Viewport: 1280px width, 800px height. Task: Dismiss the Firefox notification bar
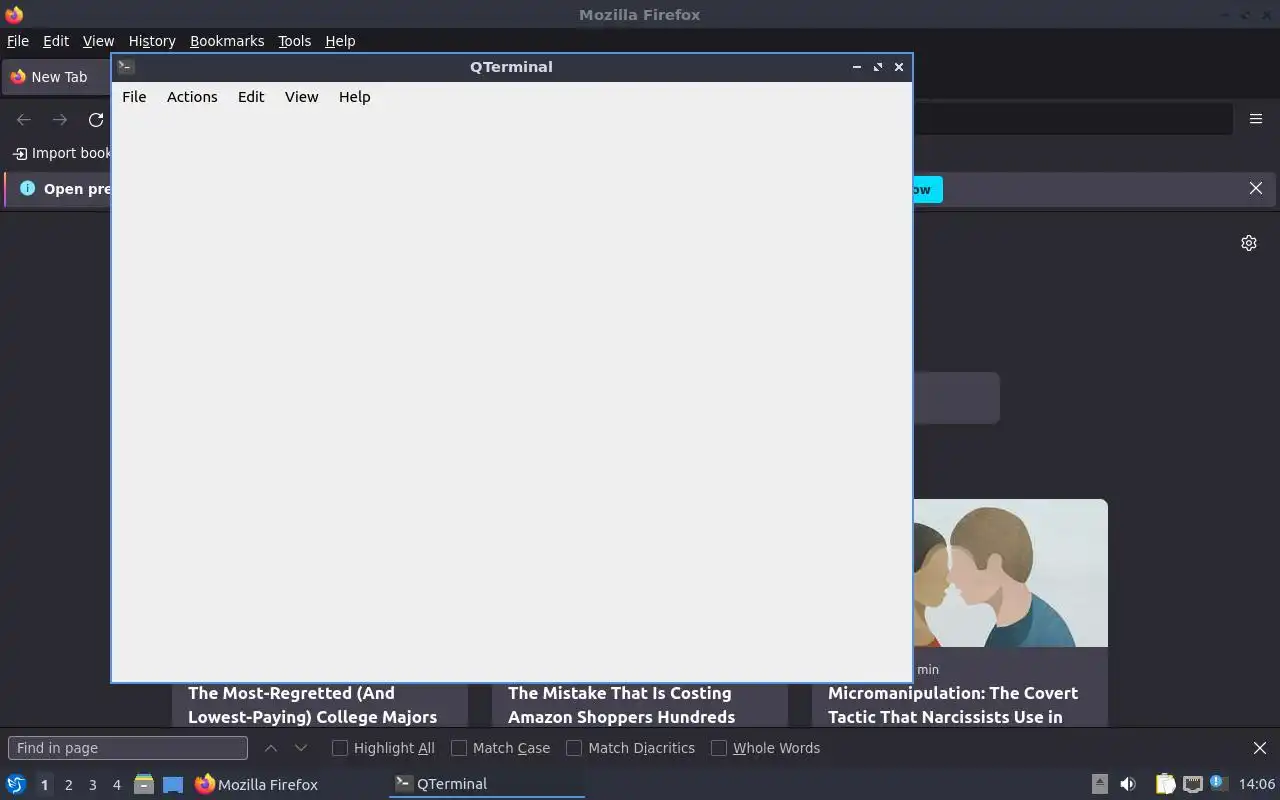coord(1256,188)
